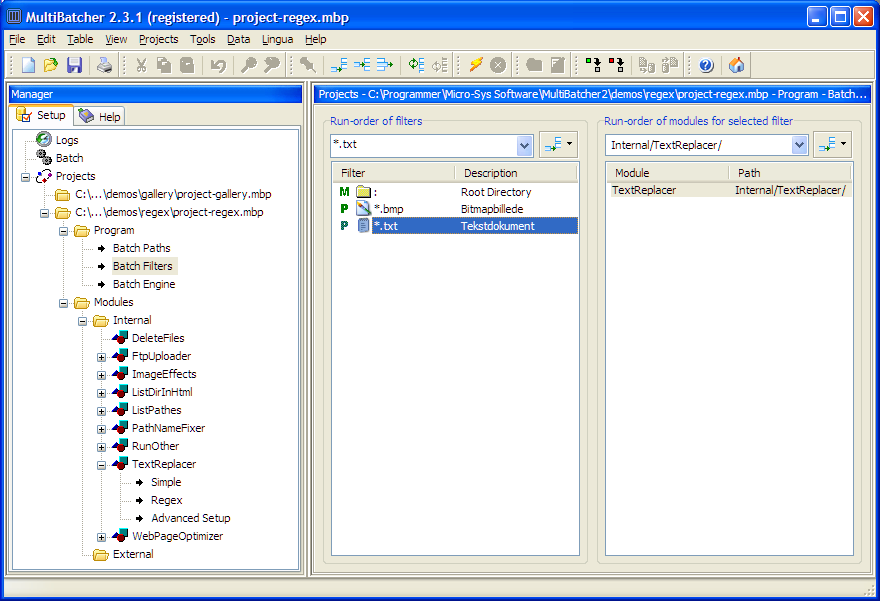The image size is (880, 601).
Task: Expand the ImageEffects module node
Action: point(101,375)
